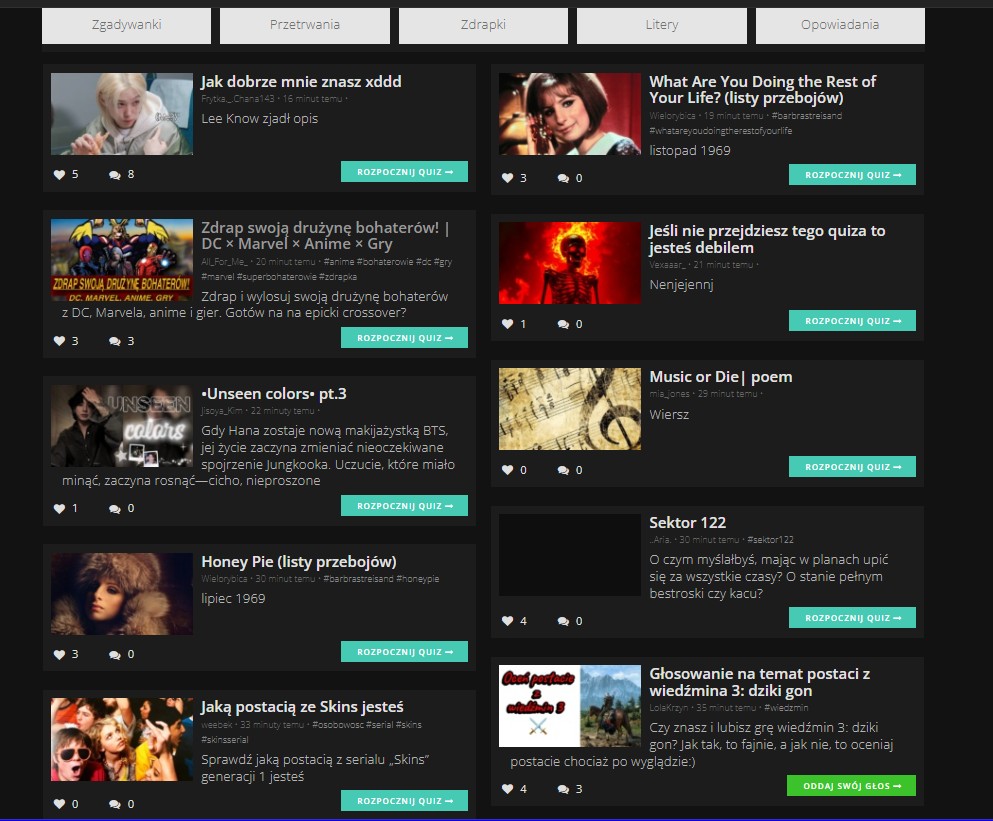Image resolution: width=993 pixels, height=821 pixels.
Task: Click heart icon on '•Unseen colors• pt.3' card
Action: tap(59, 508)
